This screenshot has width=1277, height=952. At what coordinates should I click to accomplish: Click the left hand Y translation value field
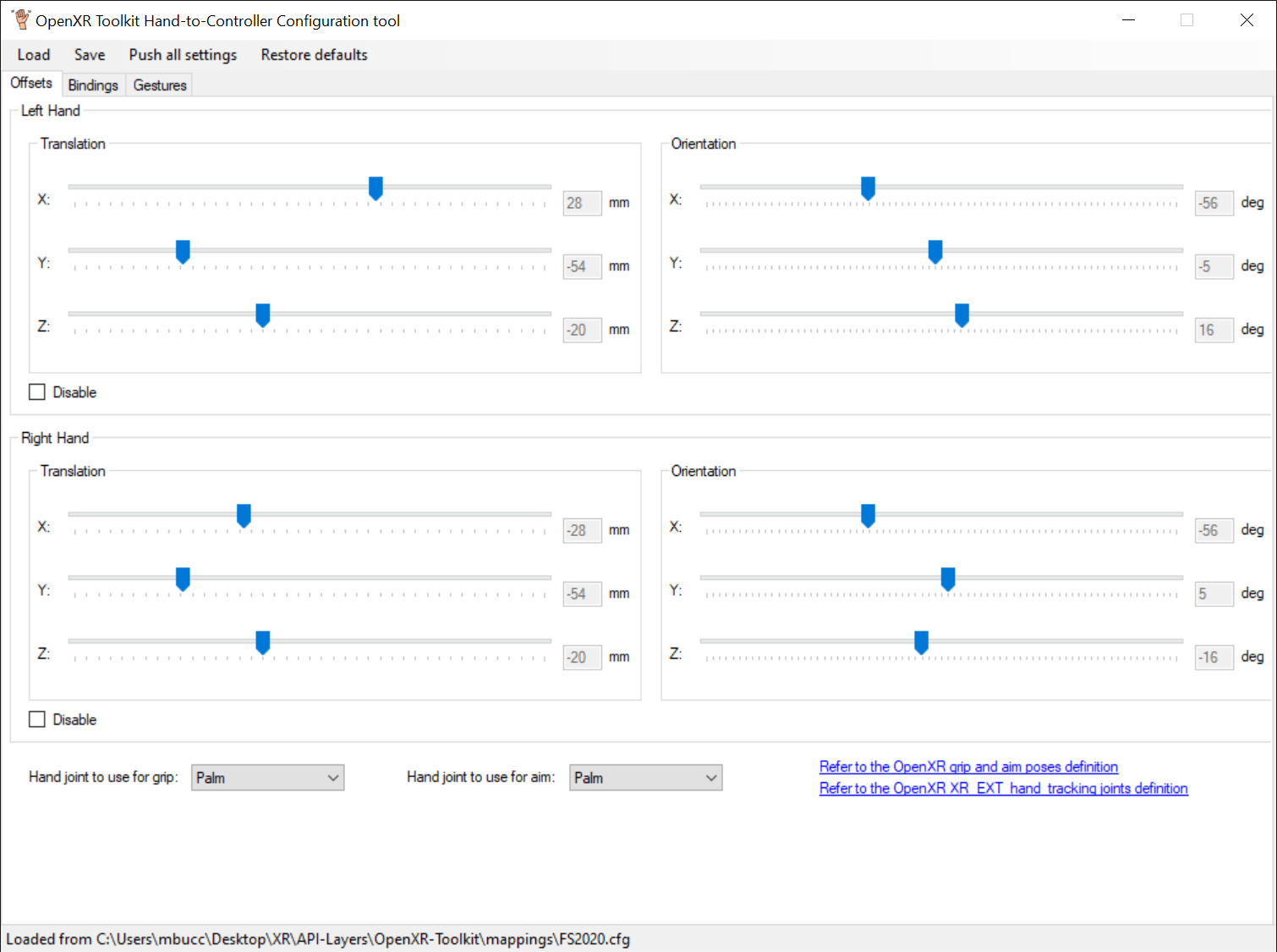tap(582, 266)
